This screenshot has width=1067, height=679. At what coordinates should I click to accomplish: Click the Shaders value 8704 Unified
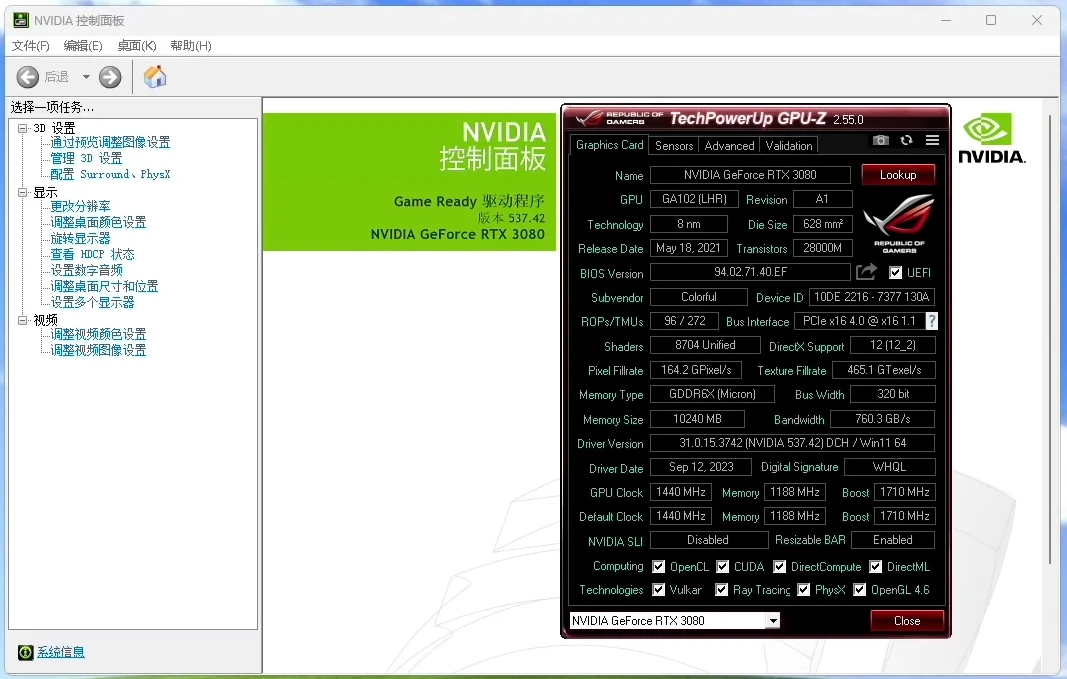coord(705,345)
